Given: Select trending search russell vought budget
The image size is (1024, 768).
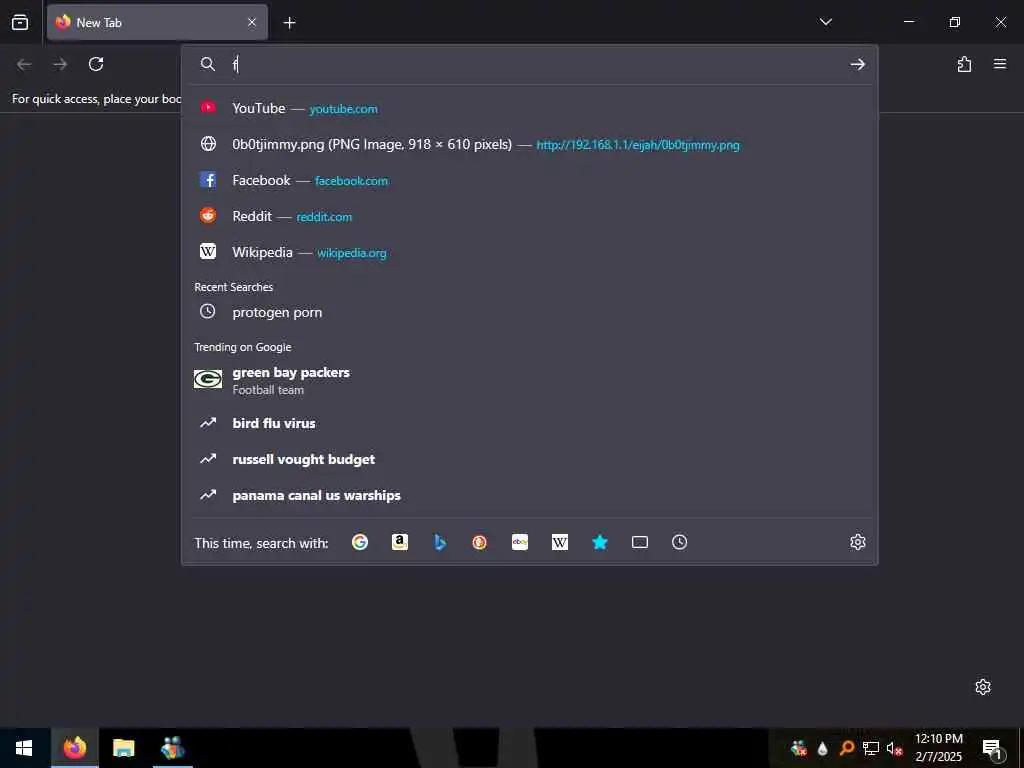Looking at the screenshot, I should [530, 459].
